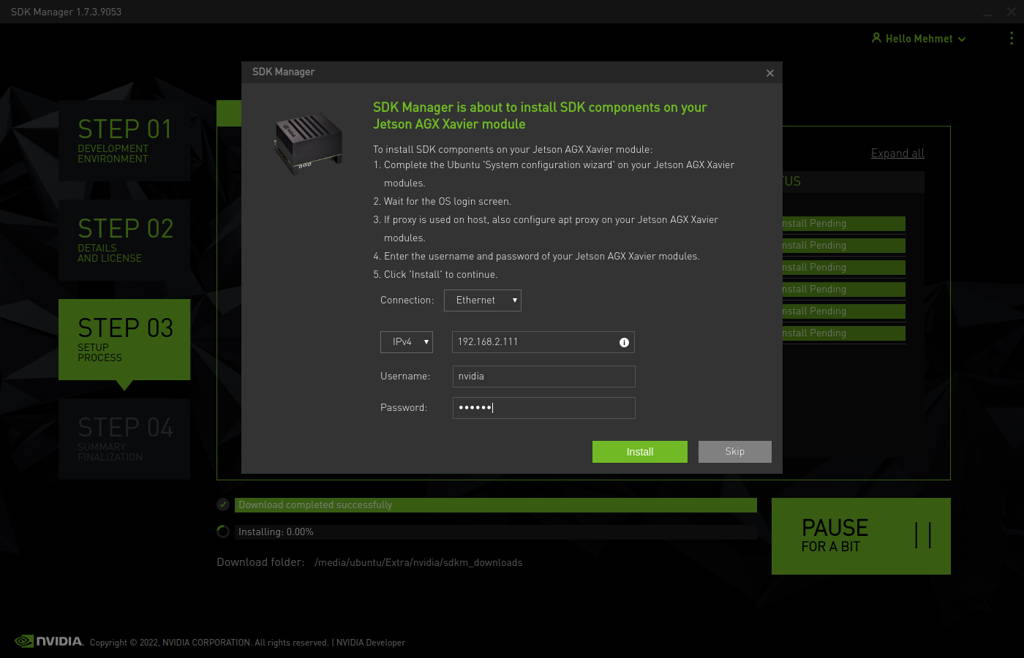
Task: Click the dialog heading about installing SDK components
Action: coord(539,116)
